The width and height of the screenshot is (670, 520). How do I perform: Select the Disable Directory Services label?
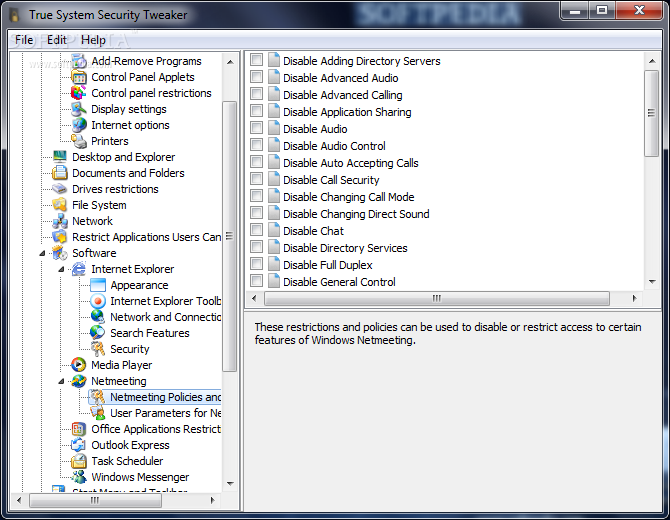[x=345, y=248]
